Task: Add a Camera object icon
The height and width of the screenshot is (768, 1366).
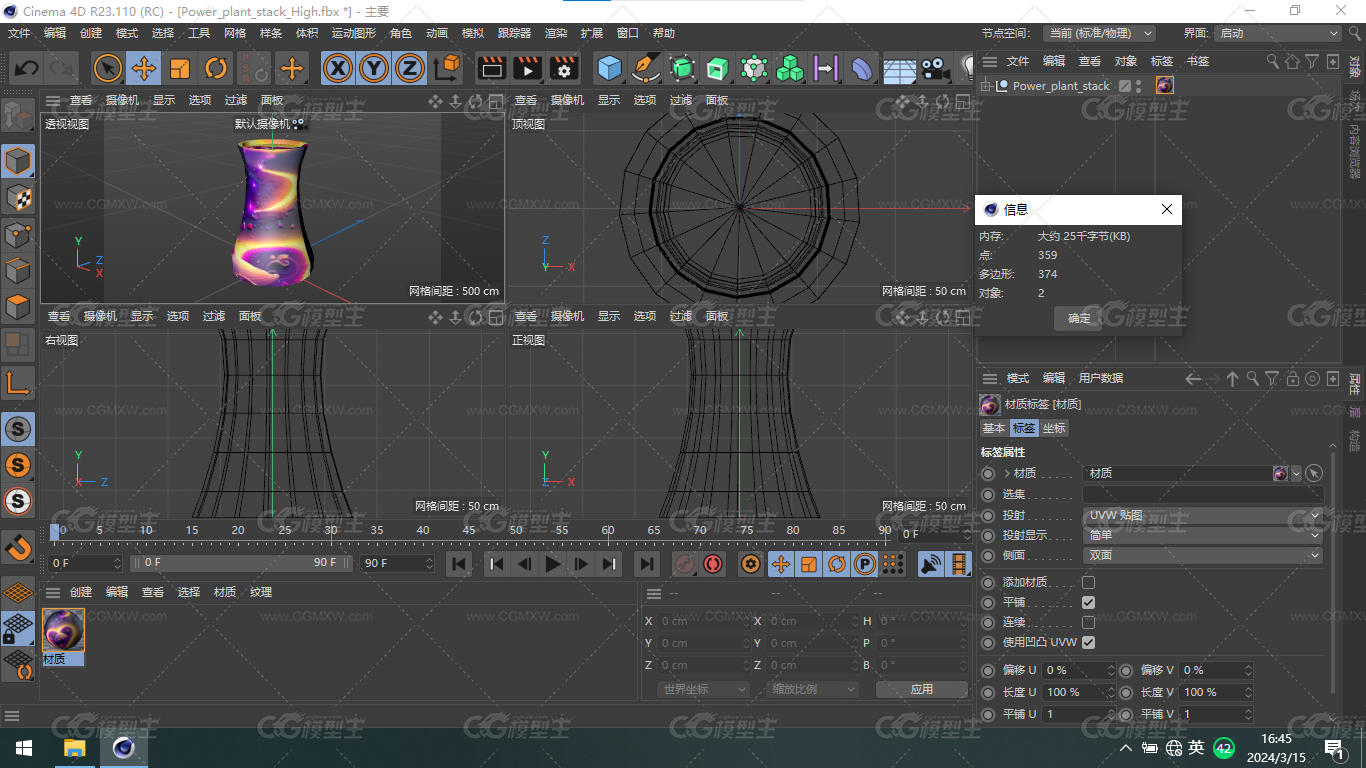Action: pos(935,68)
